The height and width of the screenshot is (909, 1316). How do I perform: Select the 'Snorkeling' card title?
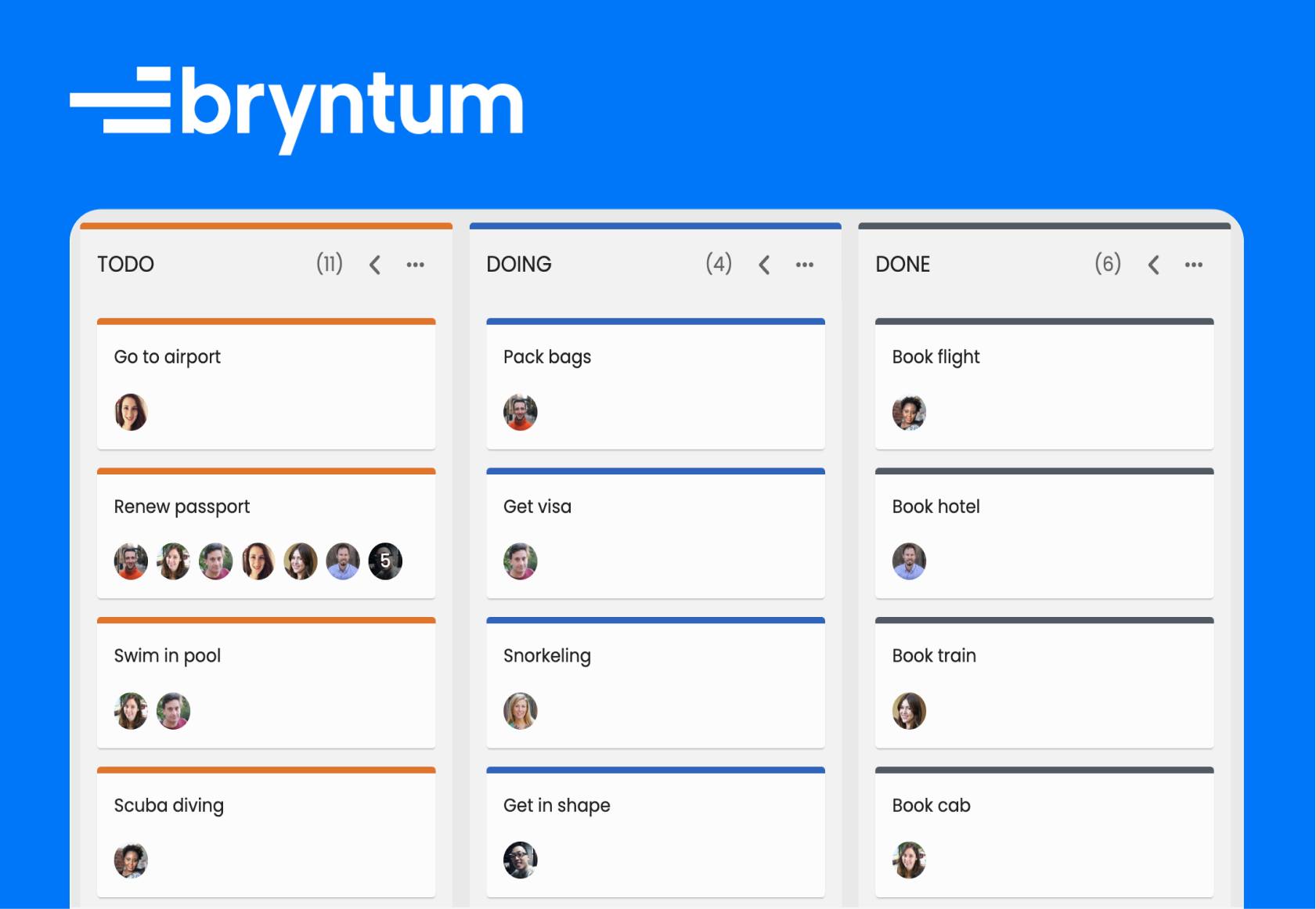click(x=547, y=656)
